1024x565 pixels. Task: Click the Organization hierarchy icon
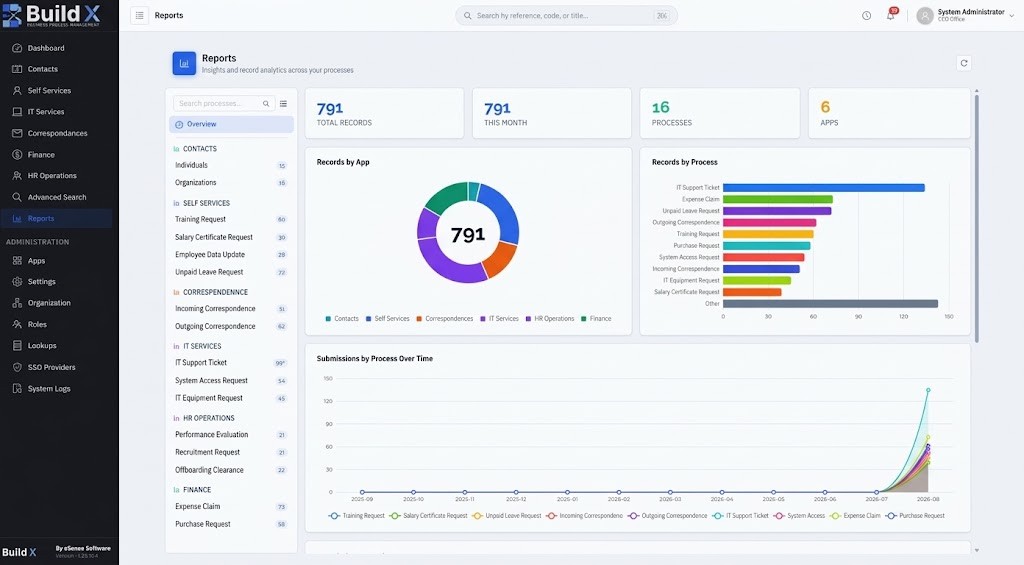17,302
